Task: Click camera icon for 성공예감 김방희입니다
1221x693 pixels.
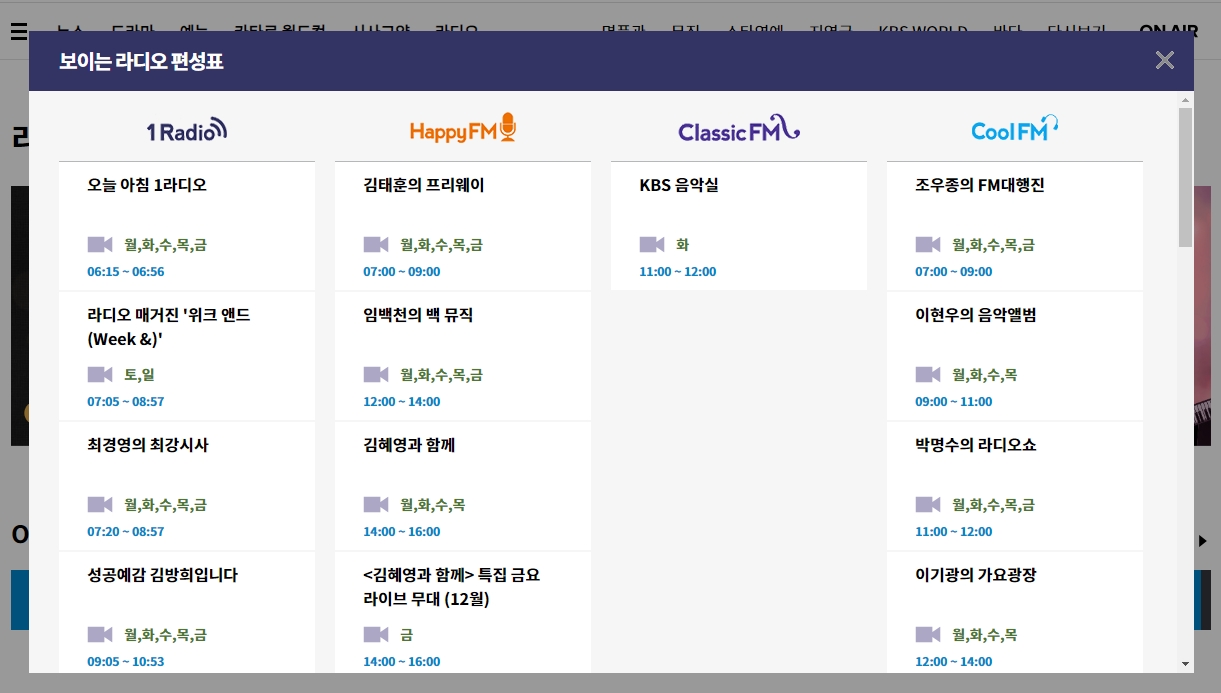Action: coord(99,635)
